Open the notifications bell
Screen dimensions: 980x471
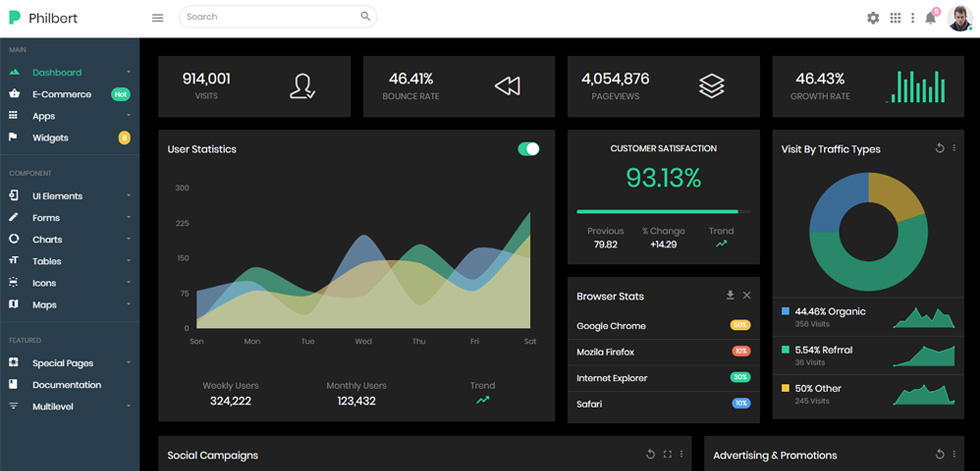pyautogui.click(x=931, y=18)
